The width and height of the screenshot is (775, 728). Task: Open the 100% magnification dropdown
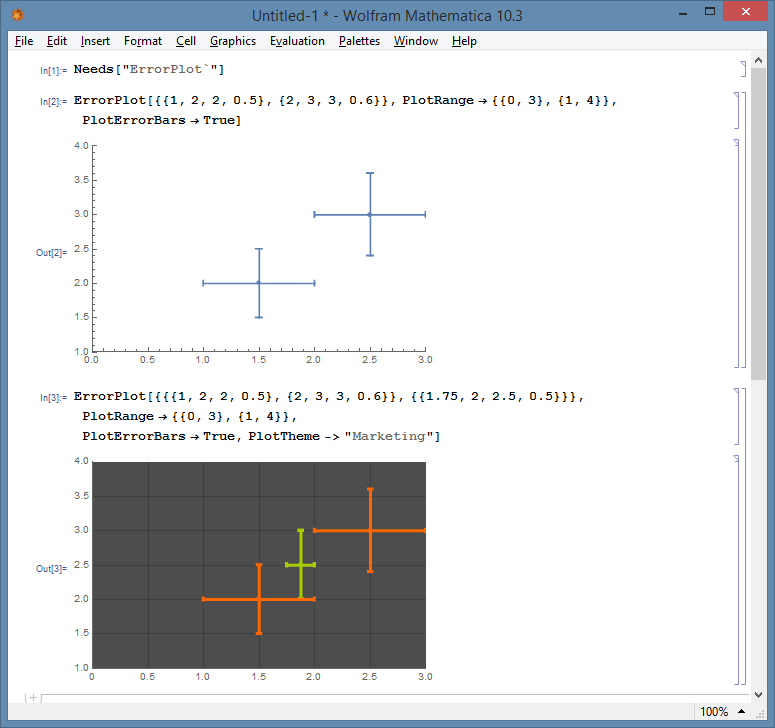(722, 712)
